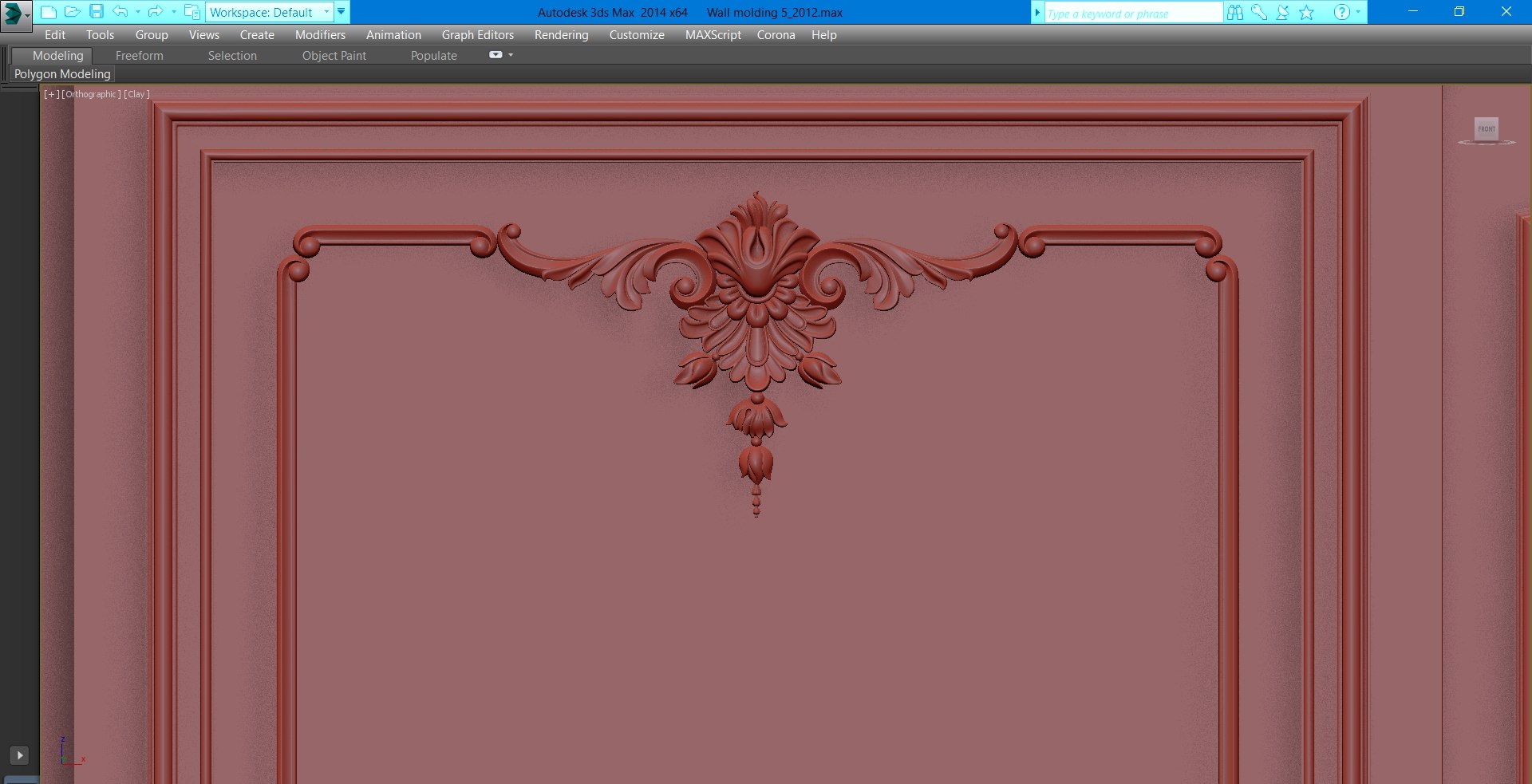Open the Customize menu
1532x784 pixels.
637,35
